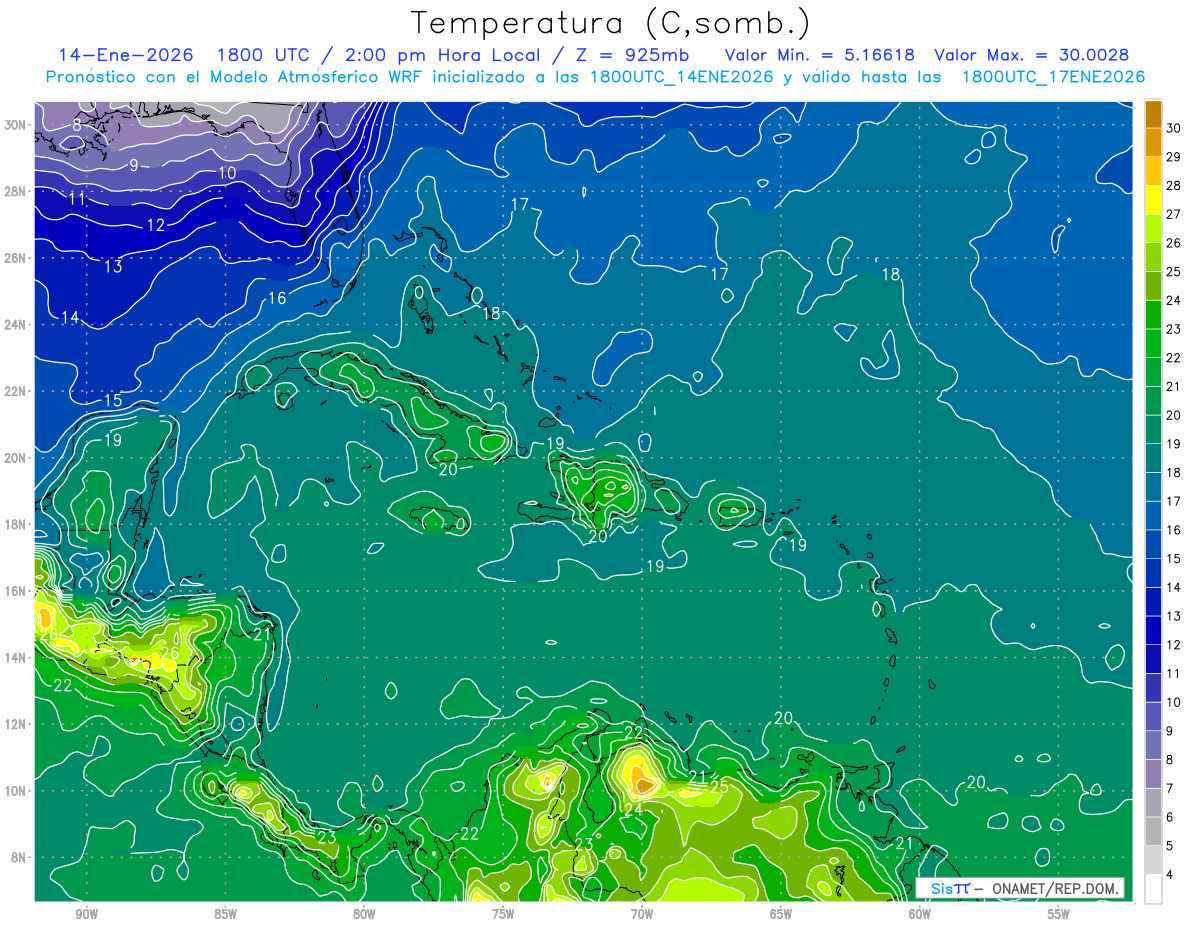This screenshot has width=1200, height=927.
Task: Click the dark blue color bar segment between 12 and 13
Action: [1153, 630]
